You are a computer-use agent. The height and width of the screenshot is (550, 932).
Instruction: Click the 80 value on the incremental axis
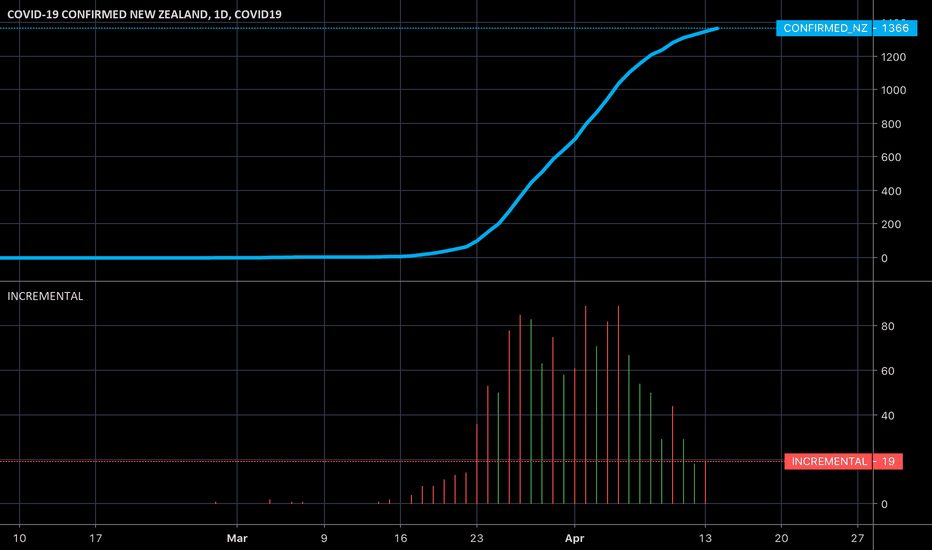pos(887,326)
